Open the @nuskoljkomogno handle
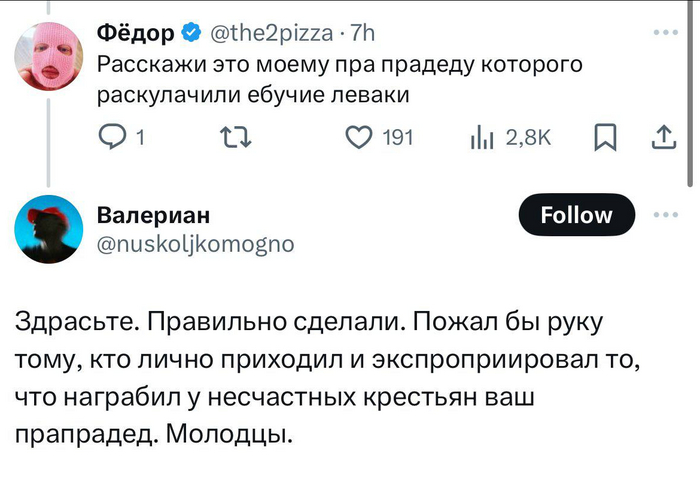Screen dimensions: 700x485 195,243
